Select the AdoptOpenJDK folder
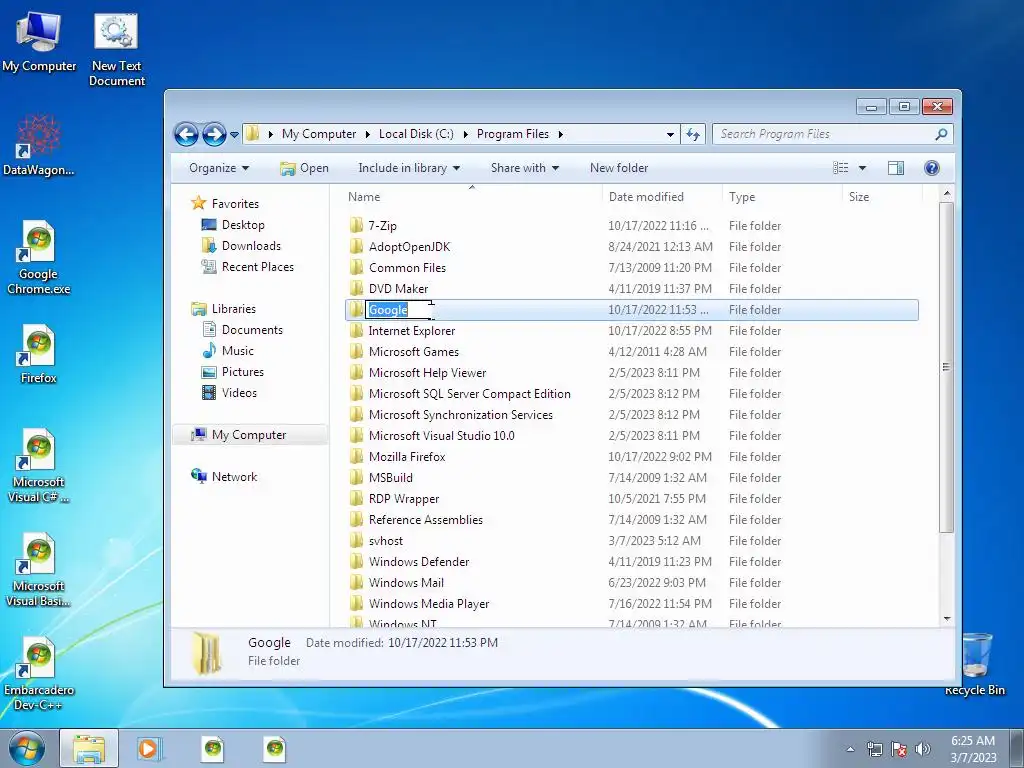The width and height of the screenshot is (1024, 768). [409, 247]
